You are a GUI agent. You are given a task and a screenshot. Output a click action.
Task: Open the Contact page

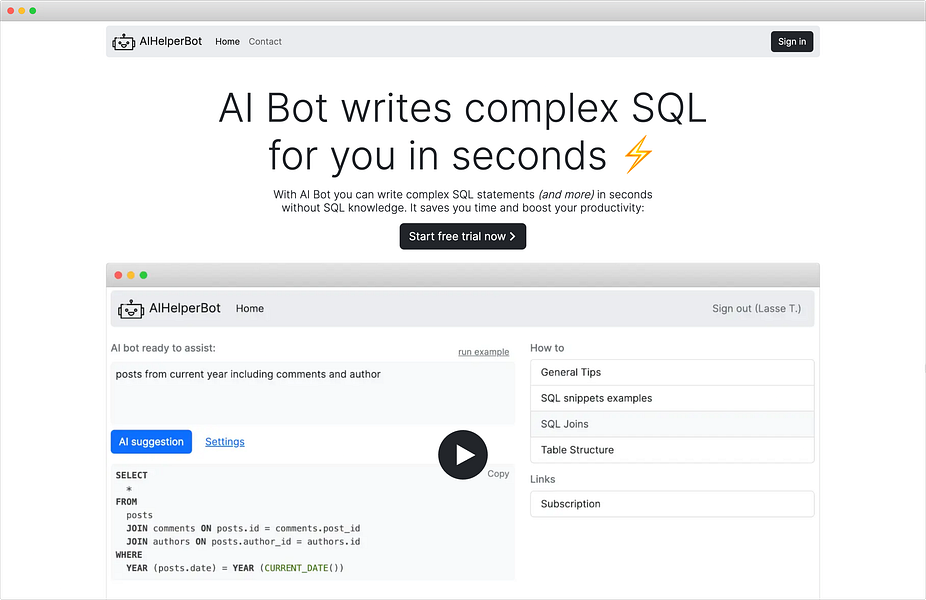click(265, 42)
